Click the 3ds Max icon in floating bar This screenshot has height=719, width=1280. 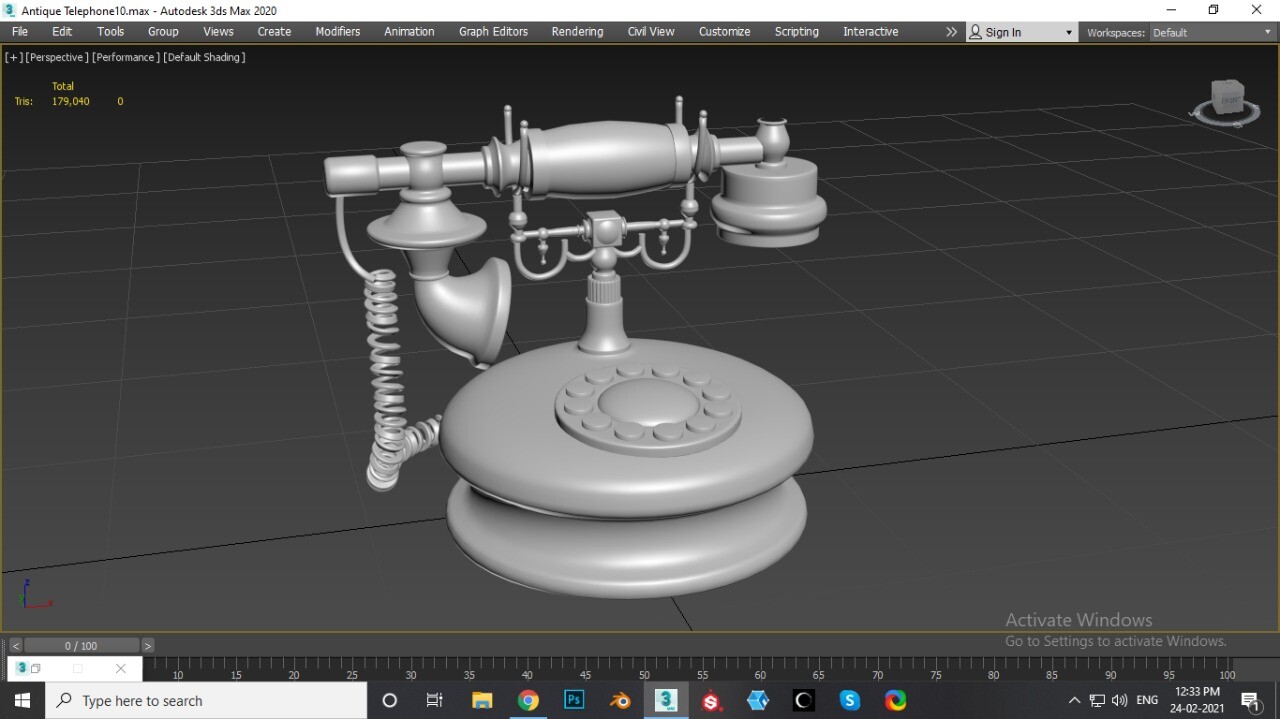pos(21,668)
